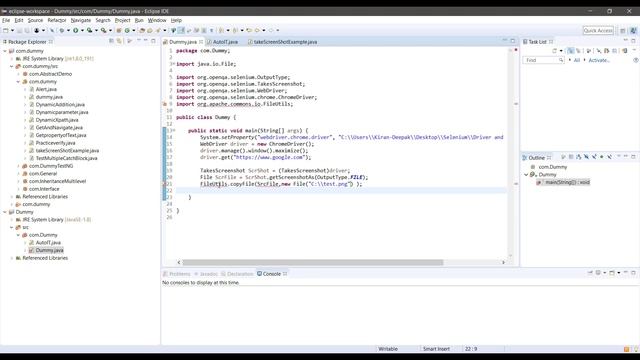Click the error marker on line 9
The height and width of the screenshot is (360, 640).
pos(165,104)
